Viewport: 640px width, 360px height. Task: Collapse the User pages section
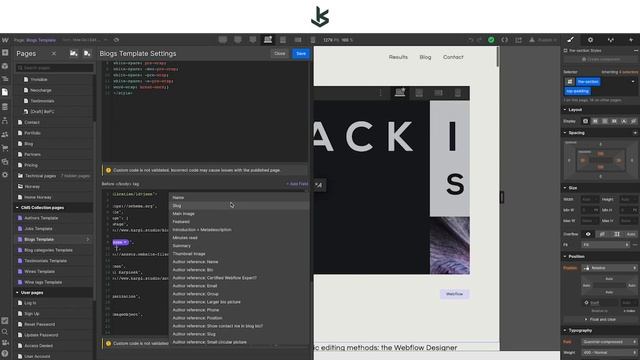coord(17,293)
